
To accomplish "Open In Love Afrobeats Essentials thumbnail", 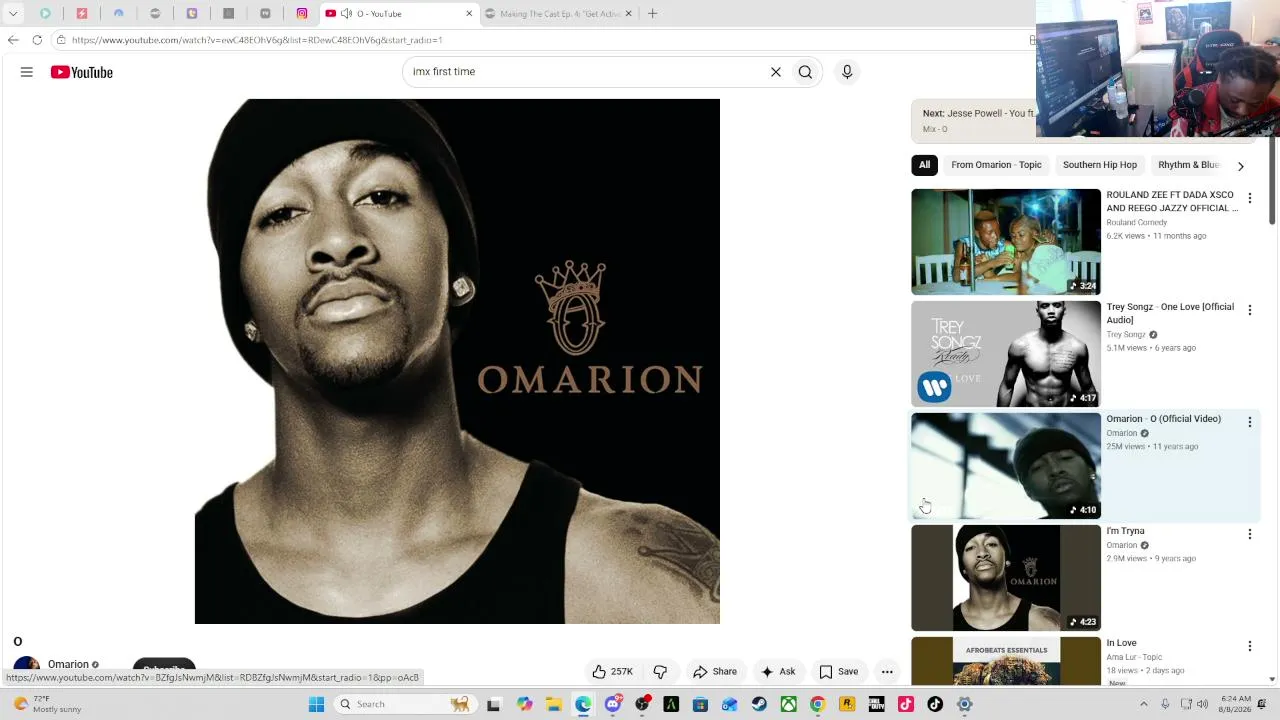I will click(1006, 661).
